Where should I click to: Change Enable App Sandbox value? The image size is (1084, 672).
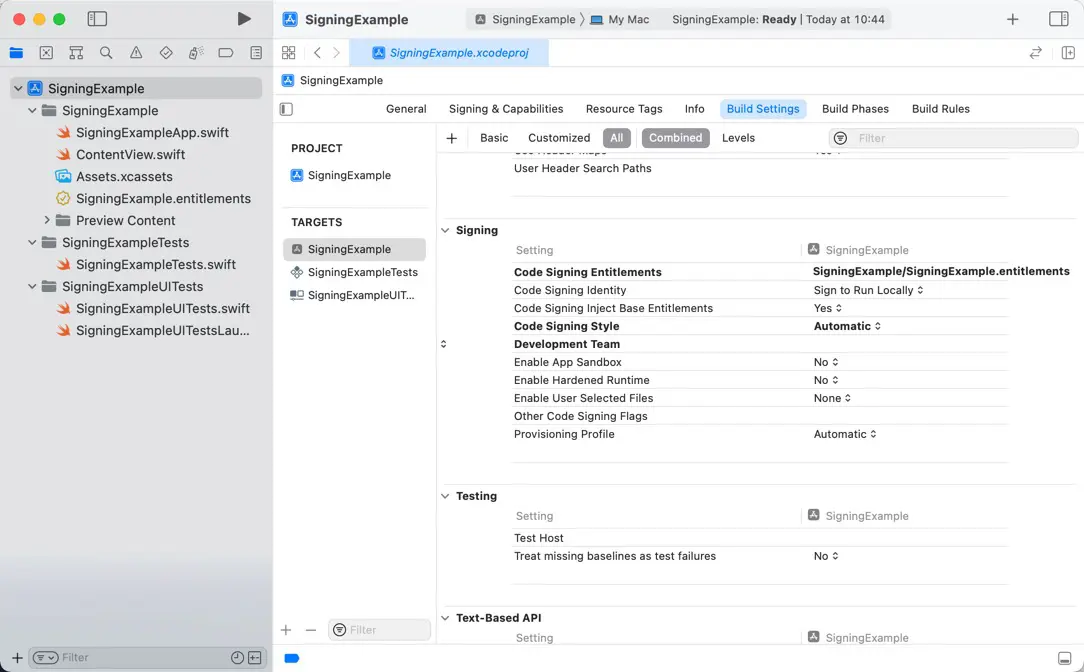coord(826,362)
